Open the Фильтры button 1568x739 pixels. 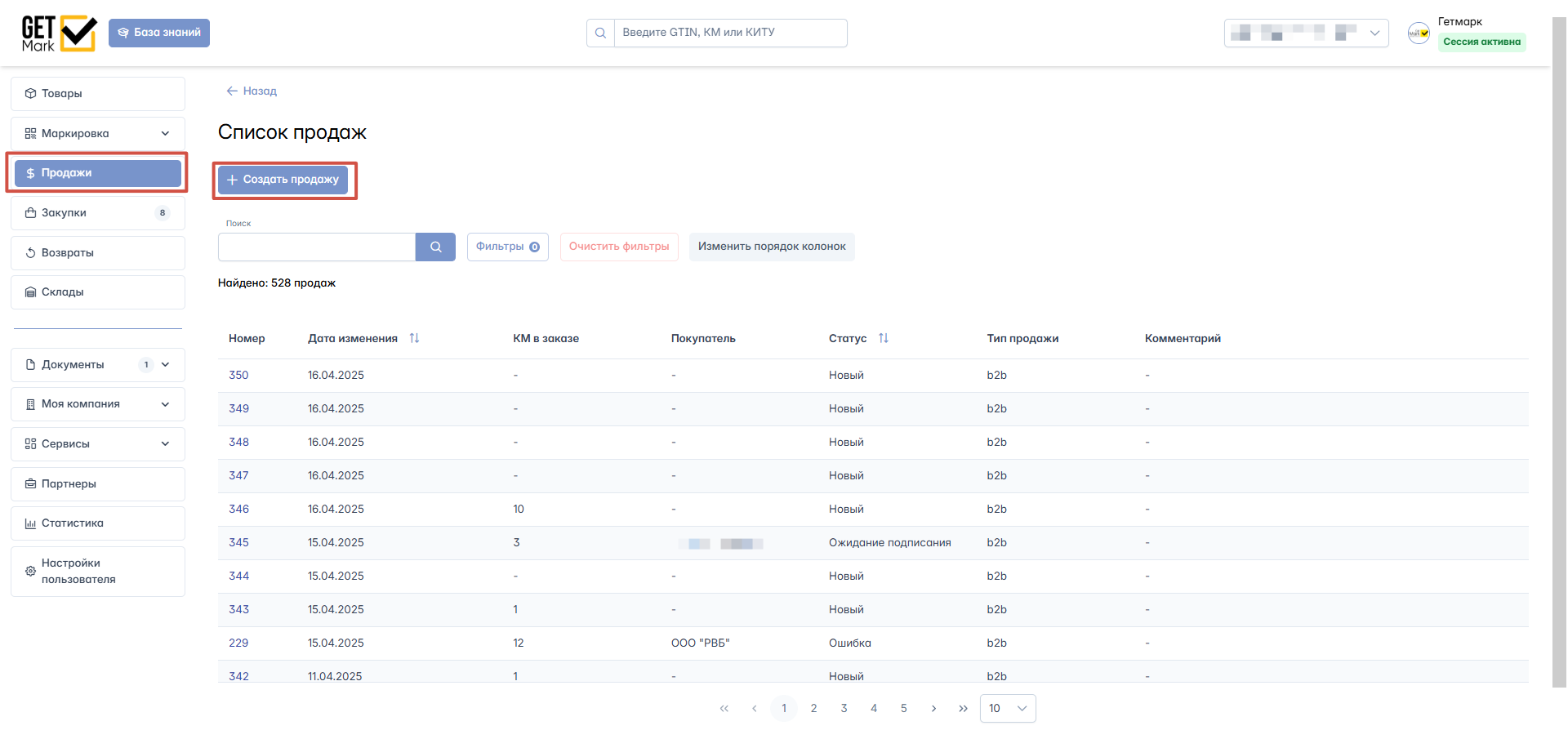(x=507, y=247)
